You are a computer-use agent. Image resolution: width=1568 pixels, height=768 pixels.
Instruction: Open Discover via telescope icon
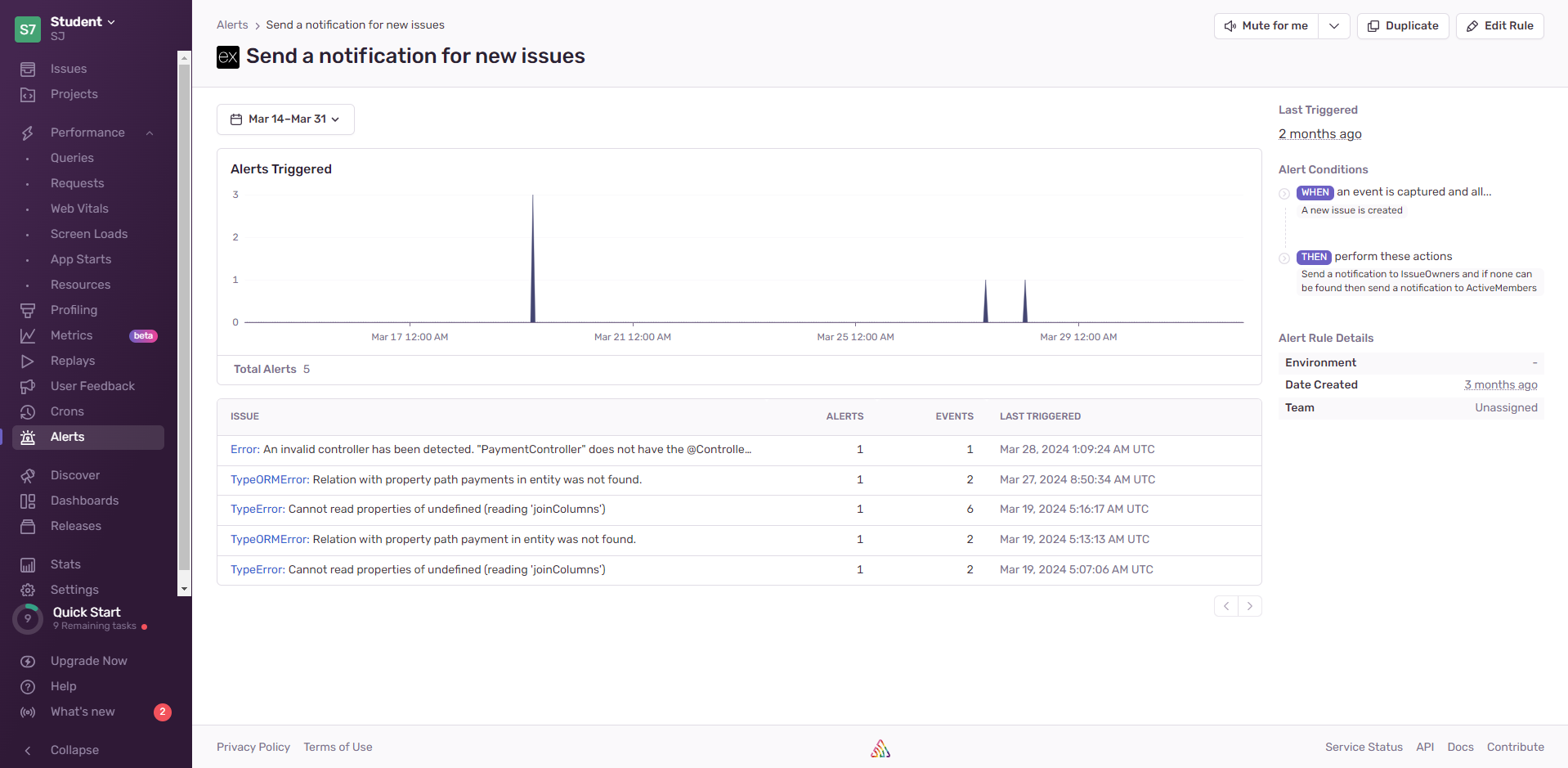(28, 476)
